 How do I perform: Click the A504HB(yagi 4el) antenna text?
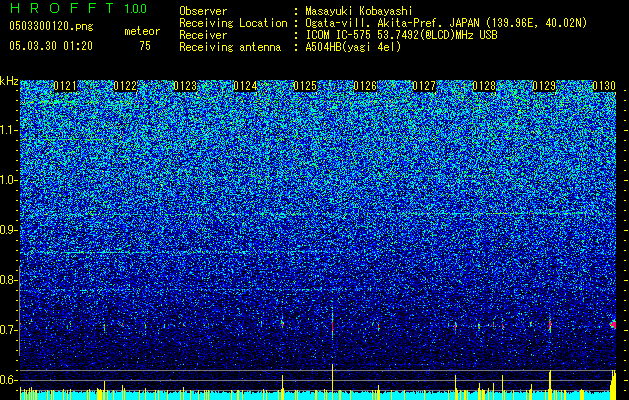coord(353,47)
